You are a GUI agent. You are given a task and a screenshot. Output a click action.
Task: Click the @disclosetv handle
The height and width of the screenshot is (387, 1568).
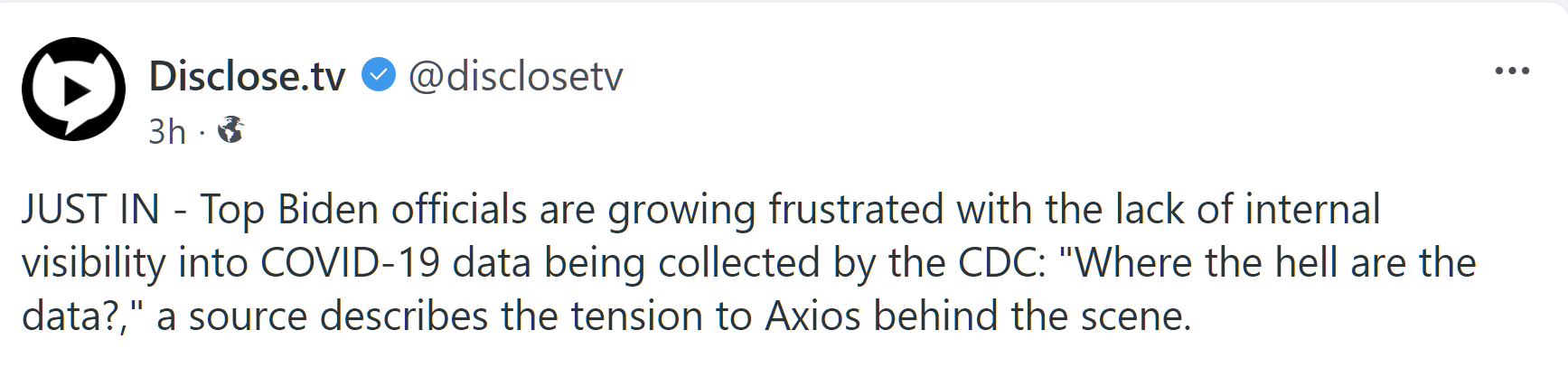coord(515,77)
